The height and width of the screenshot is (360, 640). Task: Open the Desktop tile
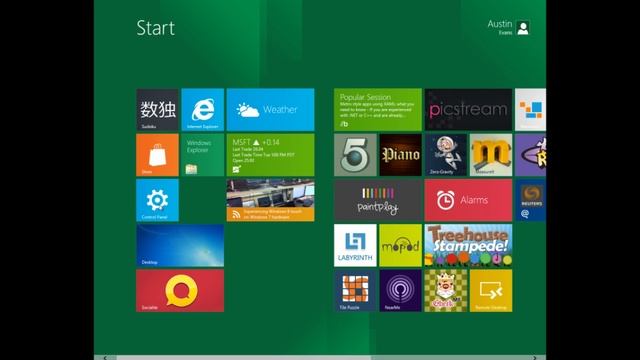[x=180, y=245]
